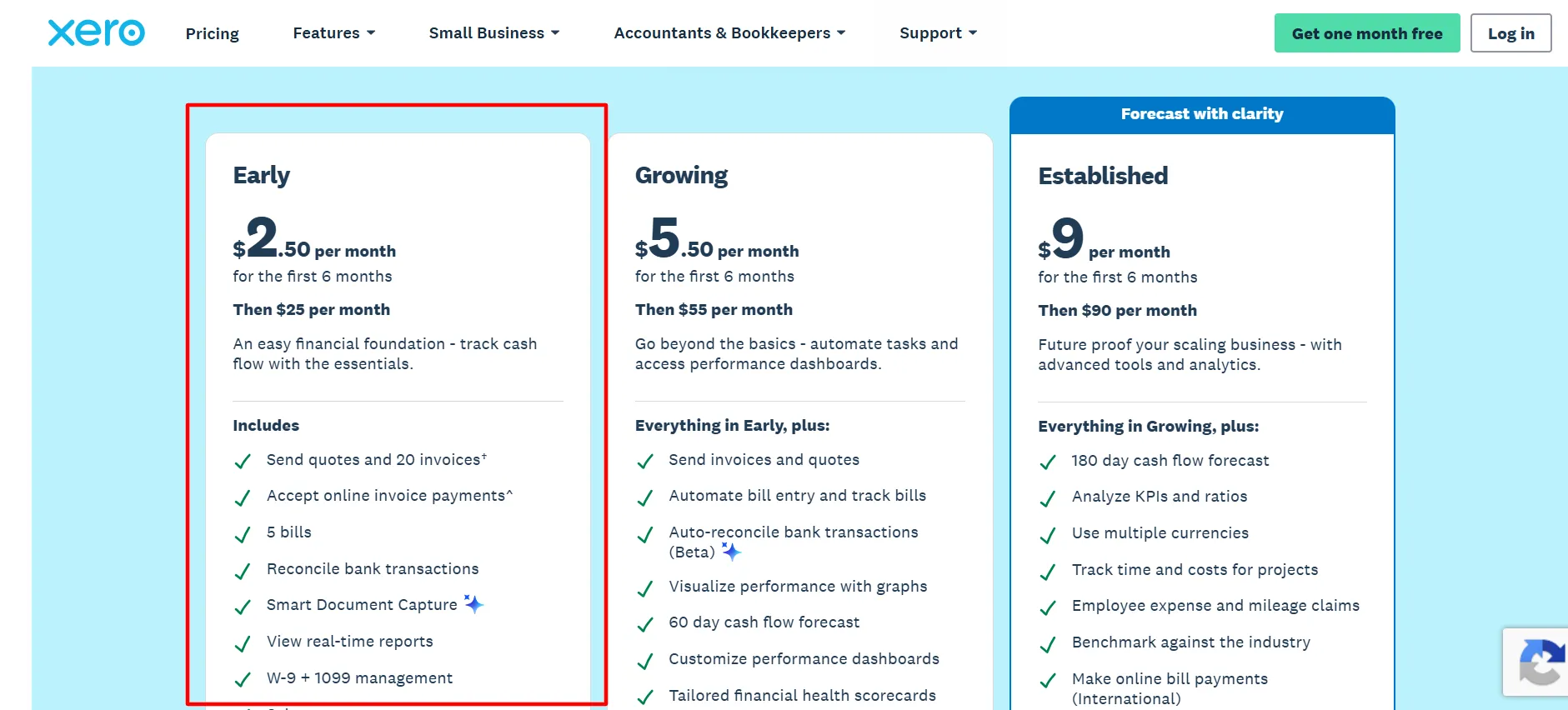
Task: Click the checkmark beside Visualize performance with graphs
Action: point(645,589)
